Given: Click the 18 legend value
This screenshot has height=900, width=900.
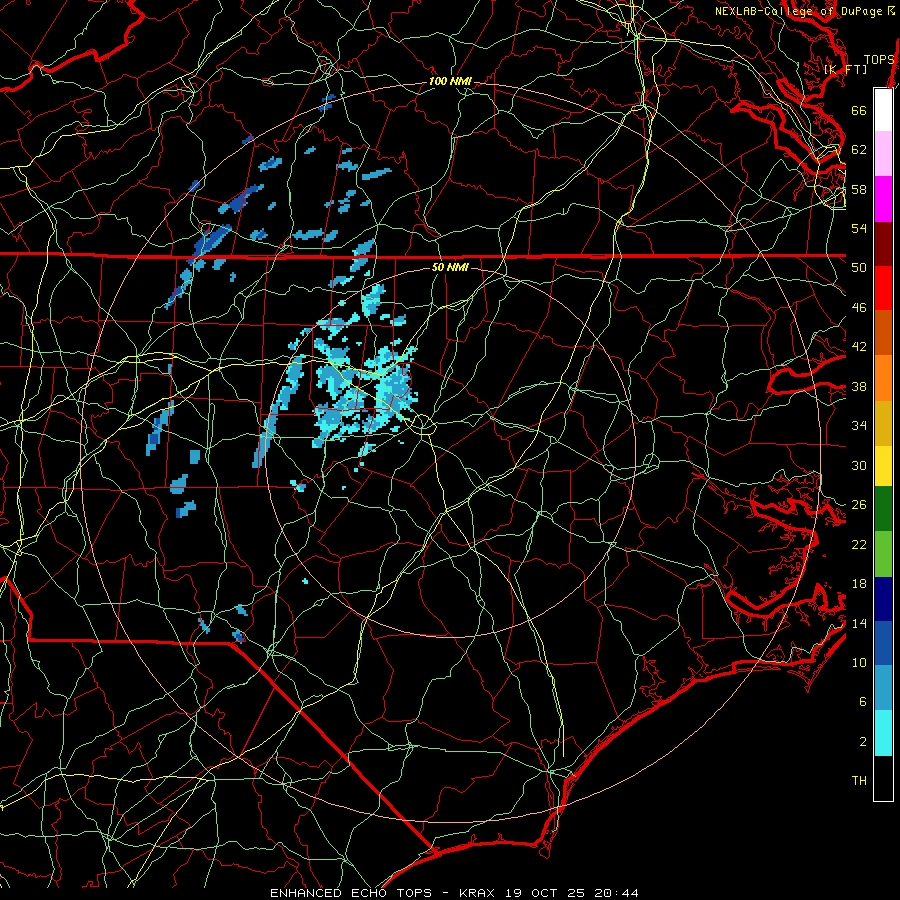Looking at the screenshot, I should (x=859, y=584).
